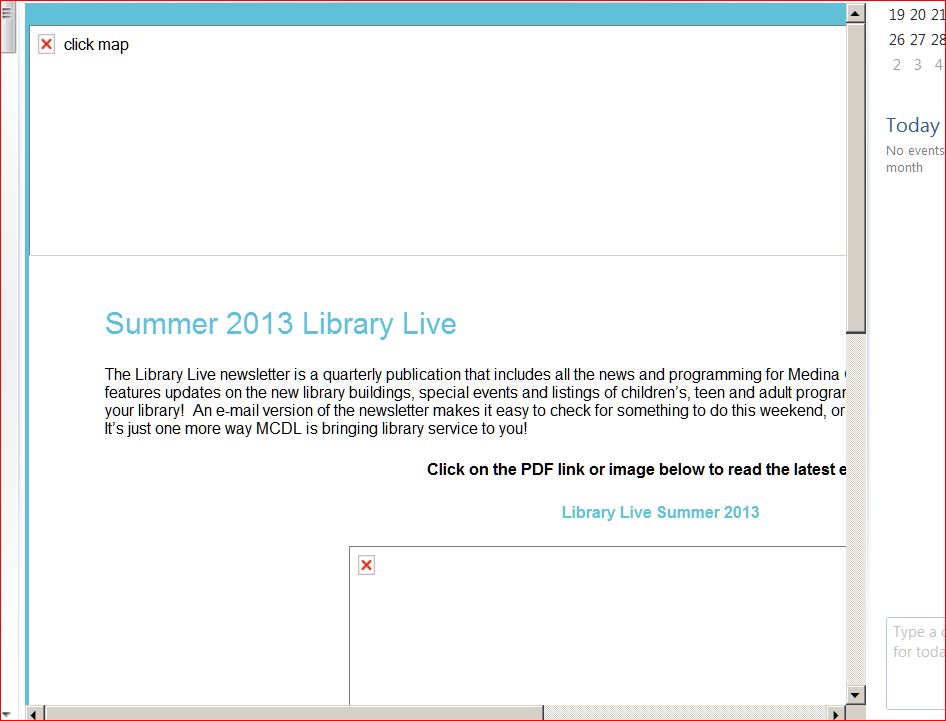Select date 26 in the calendar
Screen dimensions: 946x721
point(897,40)
